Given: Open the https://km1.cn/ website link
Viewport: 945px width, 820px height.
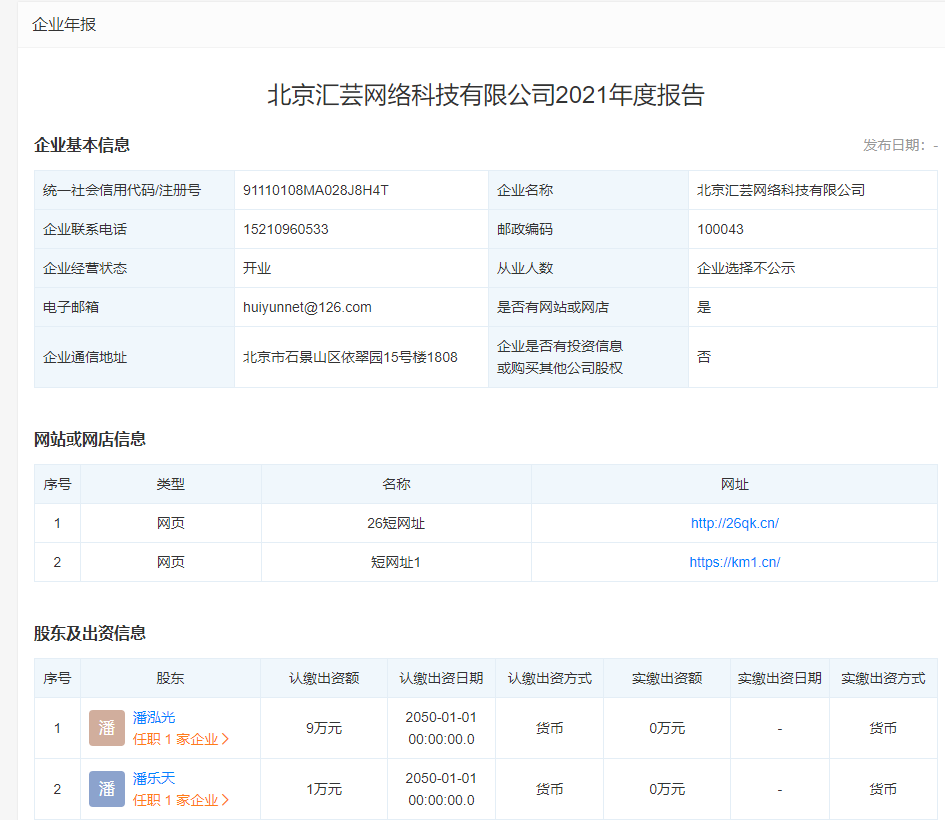Looking at the screenshot, I should coord(735,562).
